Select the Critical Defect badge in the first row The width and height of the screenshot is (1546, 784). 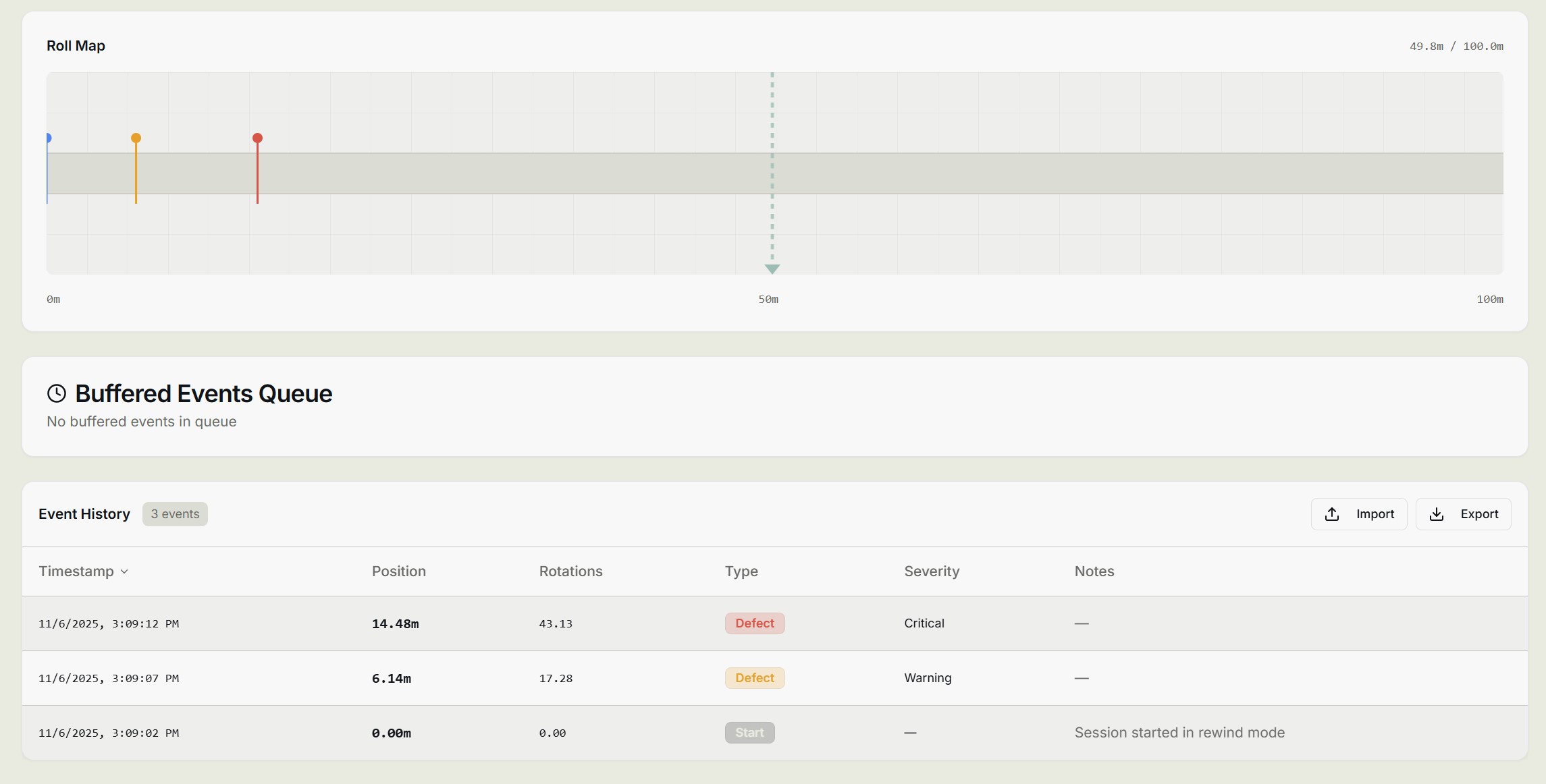754,623
